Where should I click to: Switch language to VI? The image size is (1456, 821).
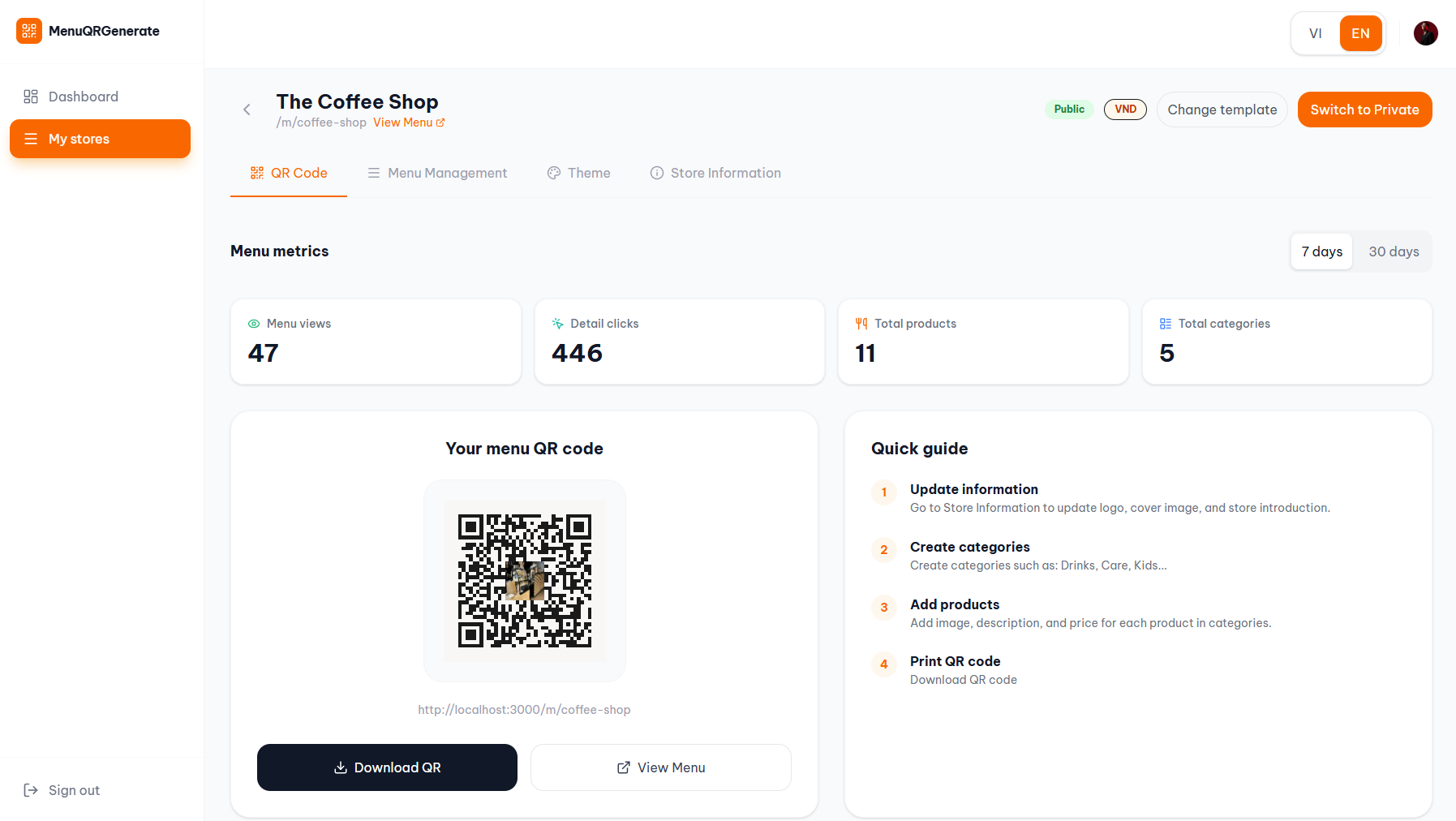pos(1316,33)
